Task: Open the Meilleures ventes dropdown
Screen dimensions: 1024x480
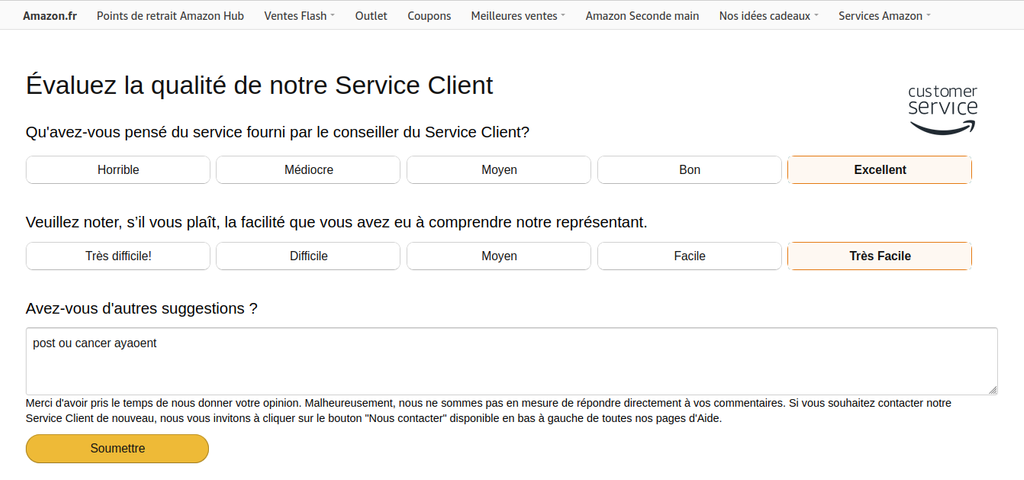Action: click(x=518, y=16)
